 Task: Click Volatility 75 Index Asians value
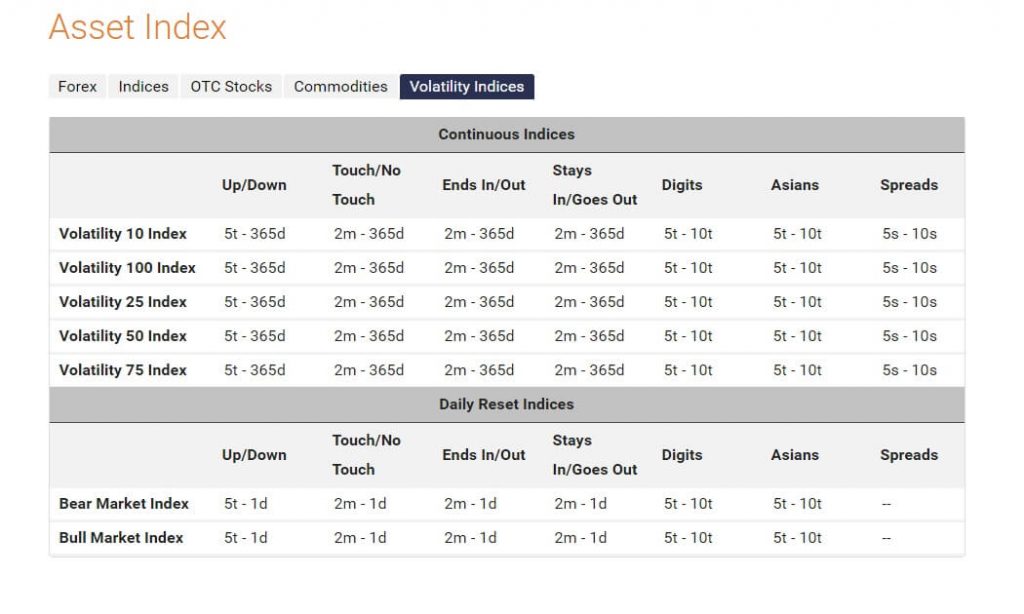coord(797,370)
